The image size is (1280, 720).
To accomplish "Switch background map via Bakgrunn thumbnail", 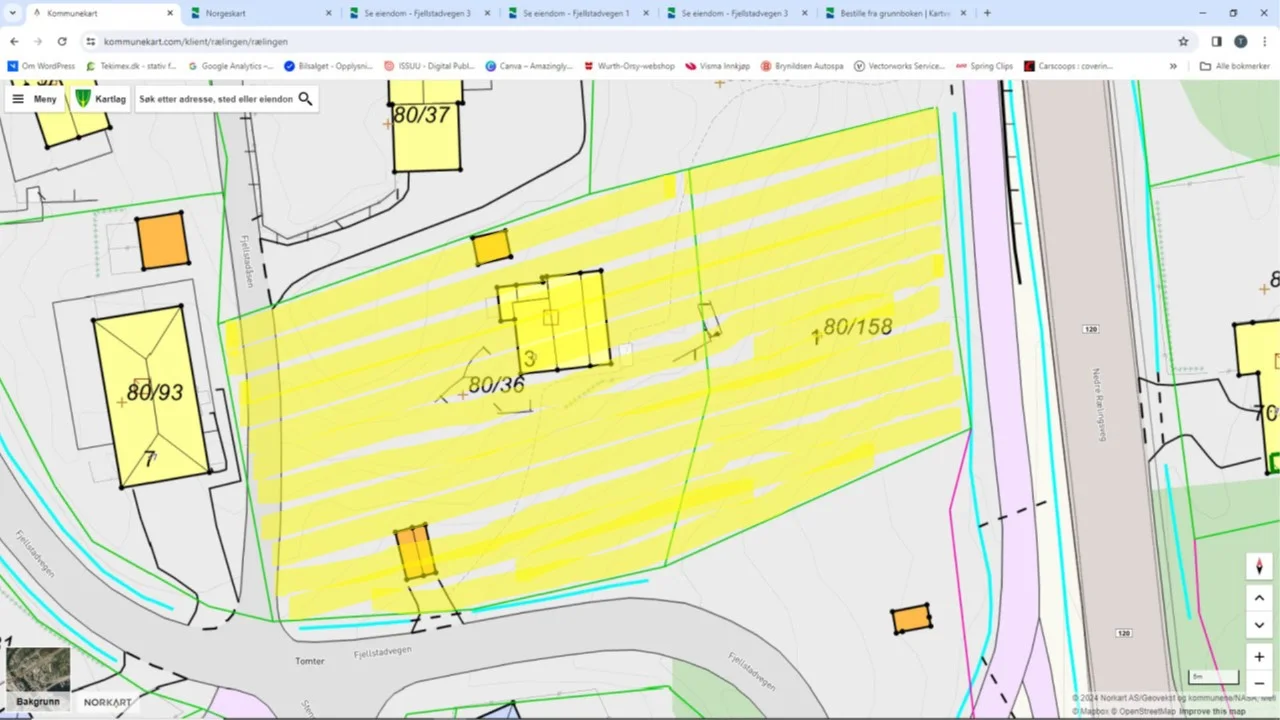I will point(39,679).
